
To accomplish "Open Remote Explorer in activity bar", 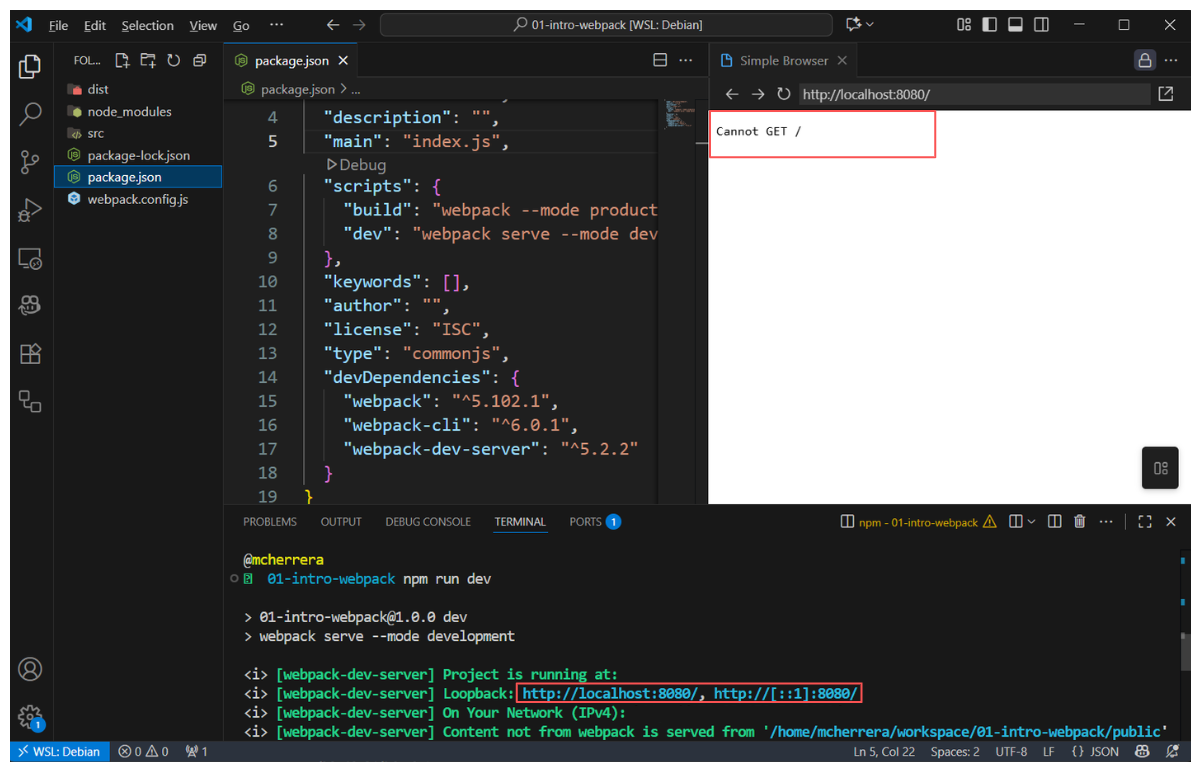I will tap(30, 259).
